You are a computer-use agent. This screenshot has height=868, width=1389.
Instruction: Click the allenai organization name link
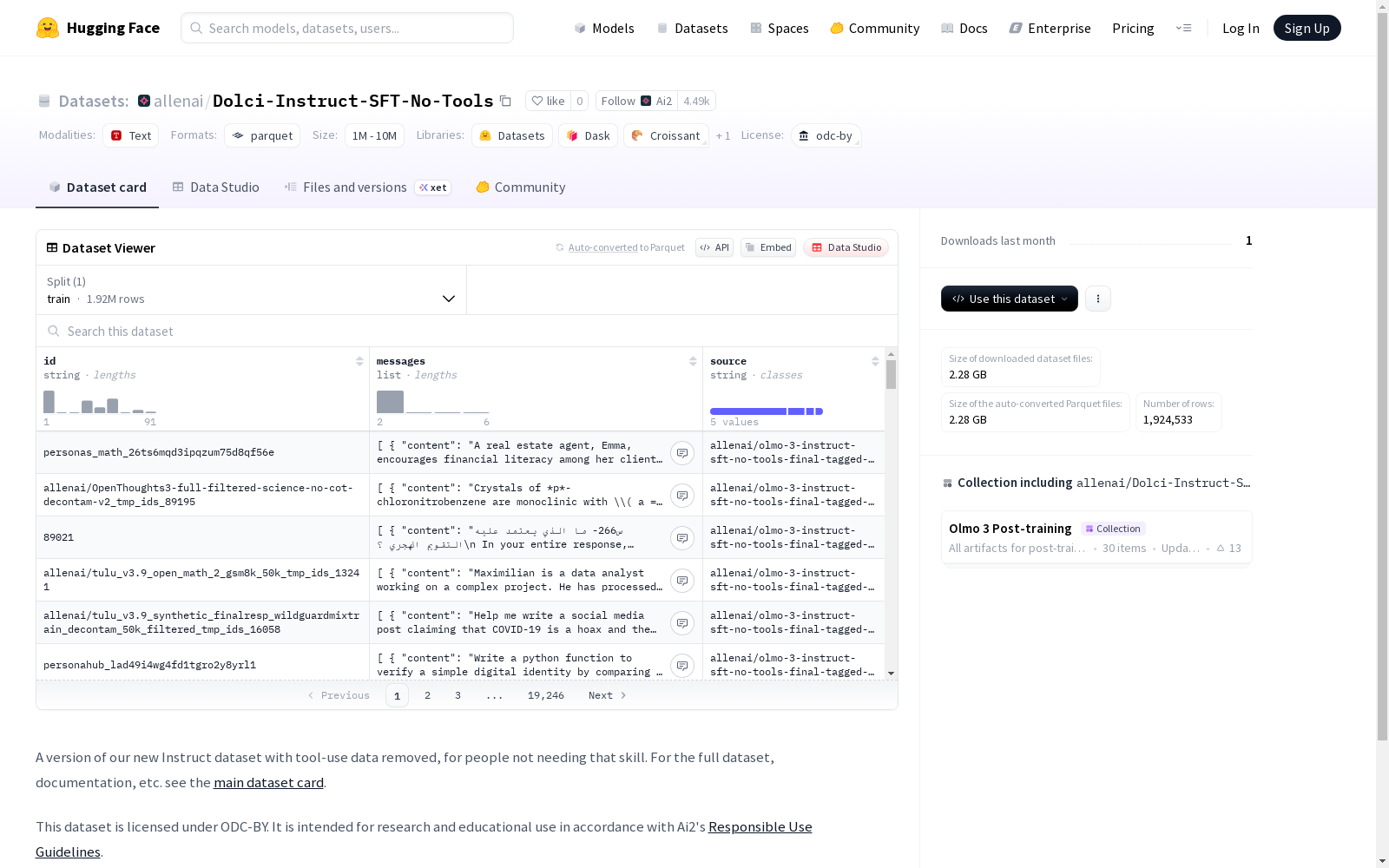[178, 101]
